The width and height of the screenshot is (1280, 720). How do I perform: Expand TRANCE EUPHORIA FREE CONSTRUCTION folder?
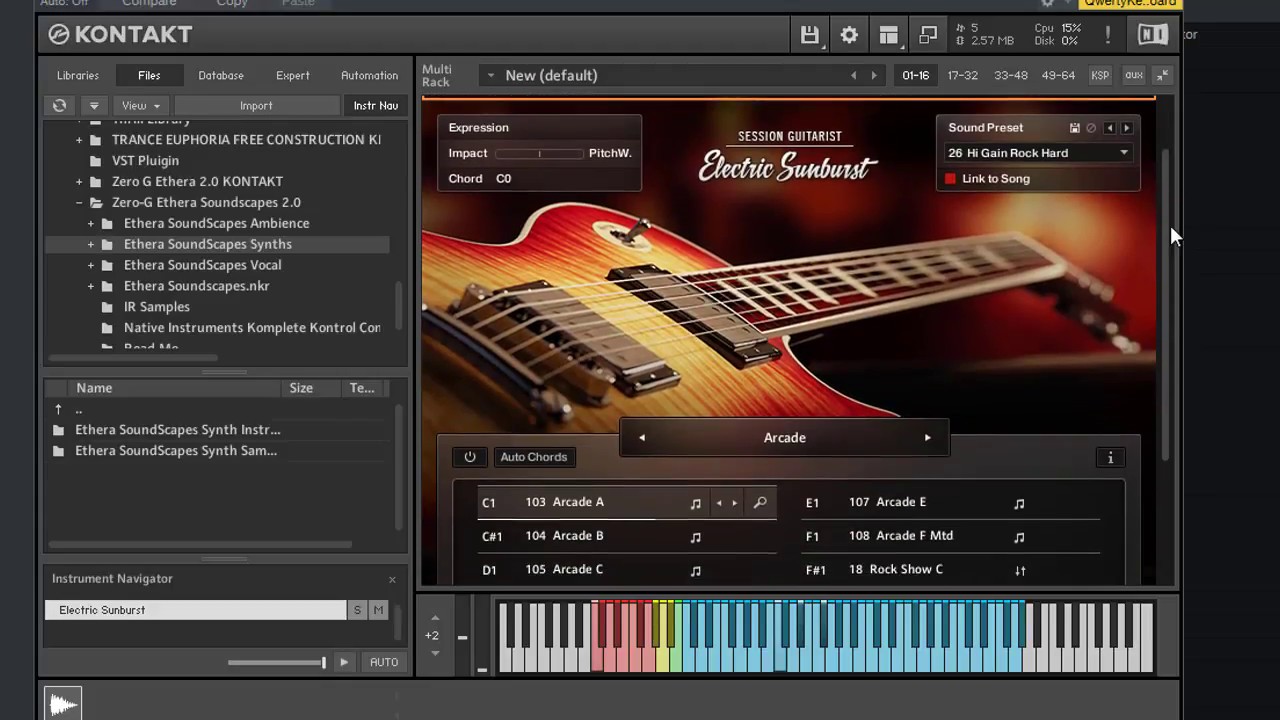click(79, 140)
